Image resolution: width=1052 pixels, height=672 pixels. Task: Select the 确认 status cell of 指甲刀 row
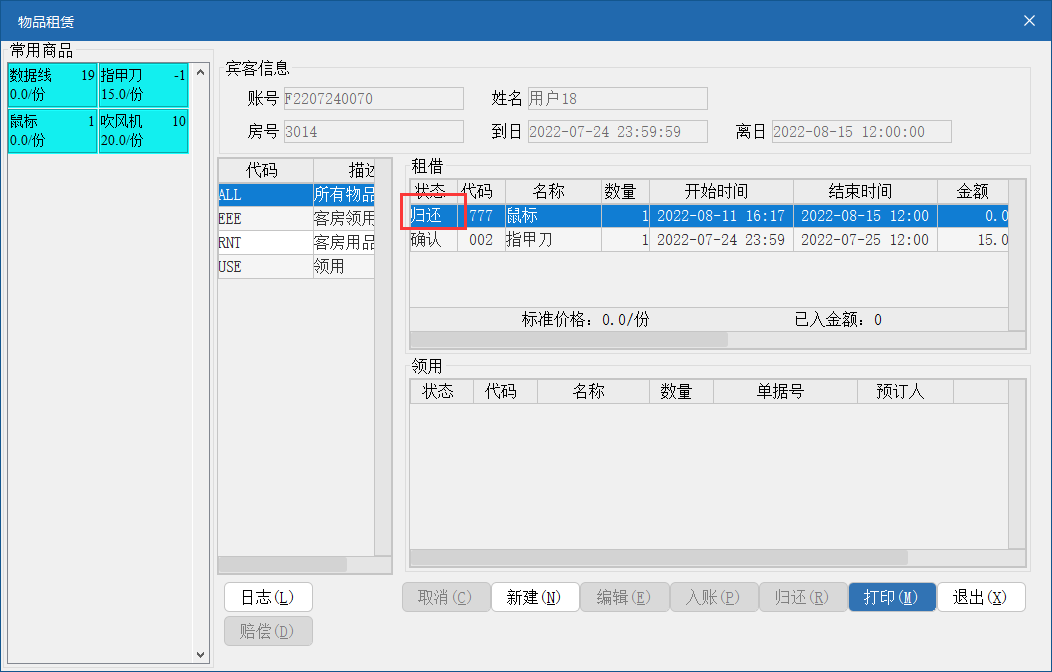[433, 240]
